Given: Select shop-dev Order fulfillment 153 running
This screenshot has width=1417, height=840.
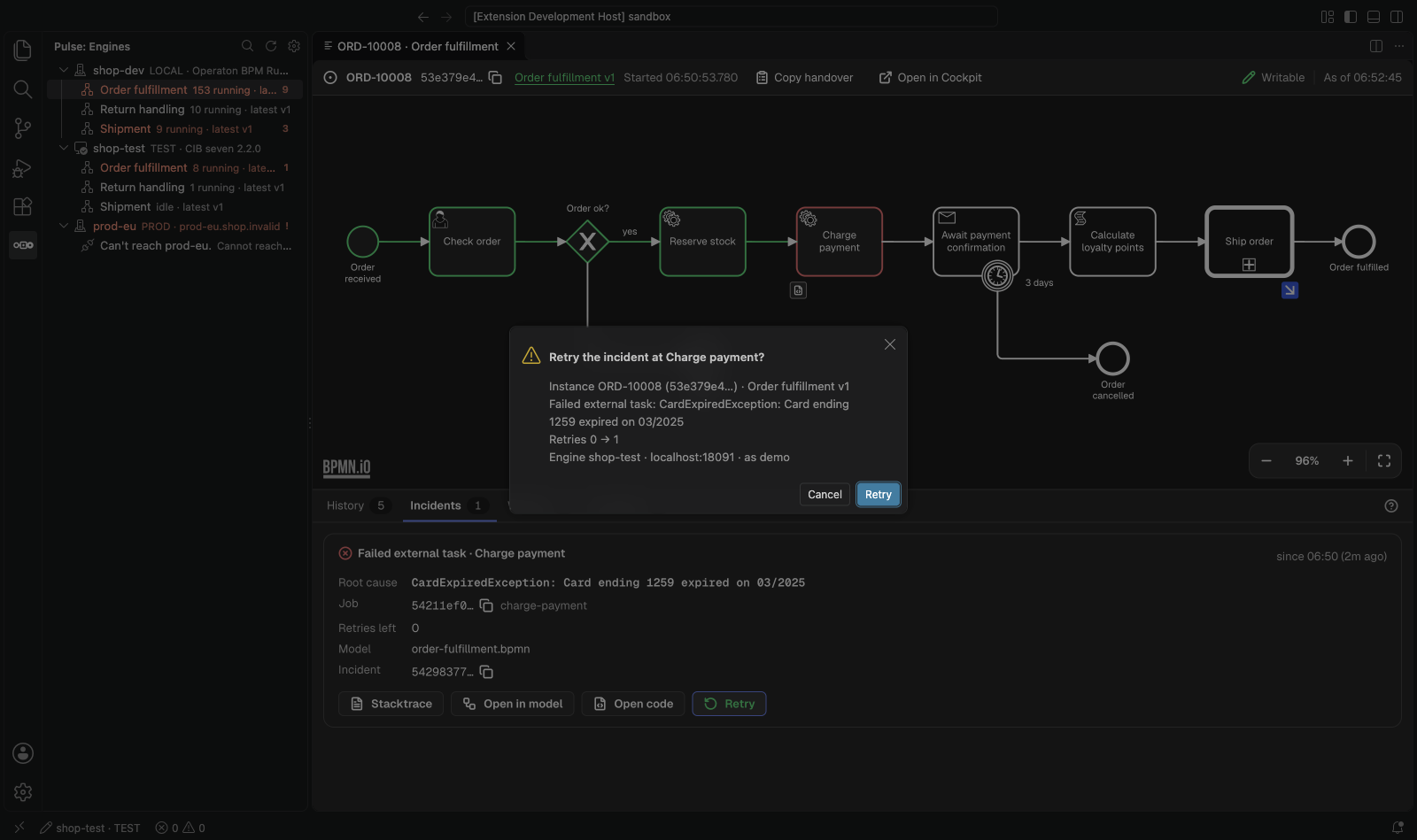Looking at the screenshot, I should [x=175, y=89].
